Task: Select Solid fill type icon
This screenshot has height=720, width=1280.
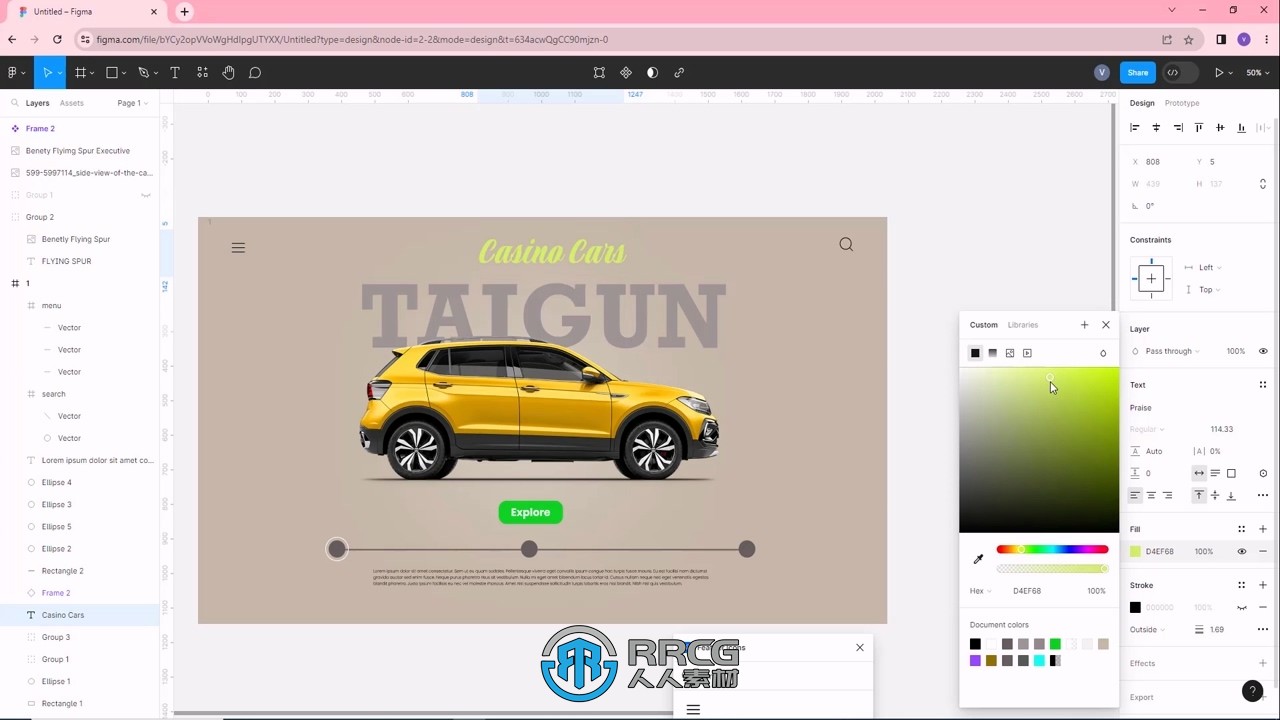Action: click(x=975, y=353)
